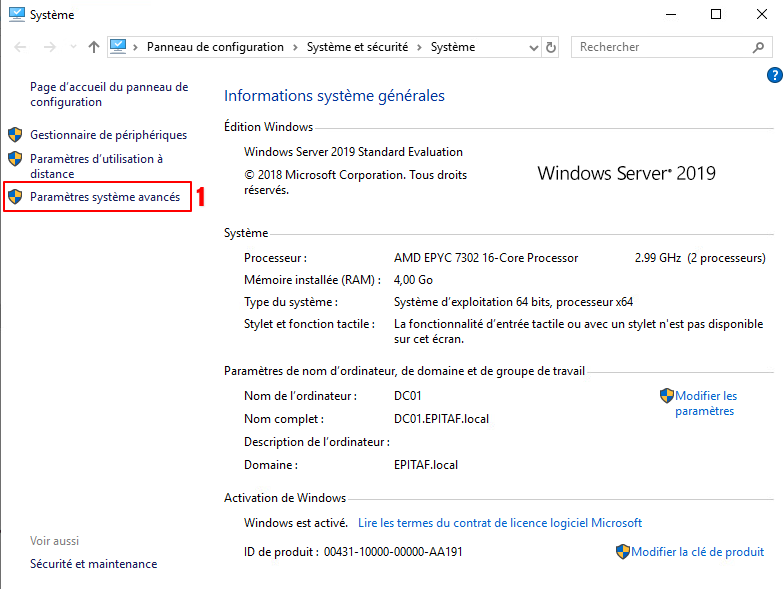Click the search magnifier icon
This screenshot has width=783, height=589.
(x=758, y=47)
